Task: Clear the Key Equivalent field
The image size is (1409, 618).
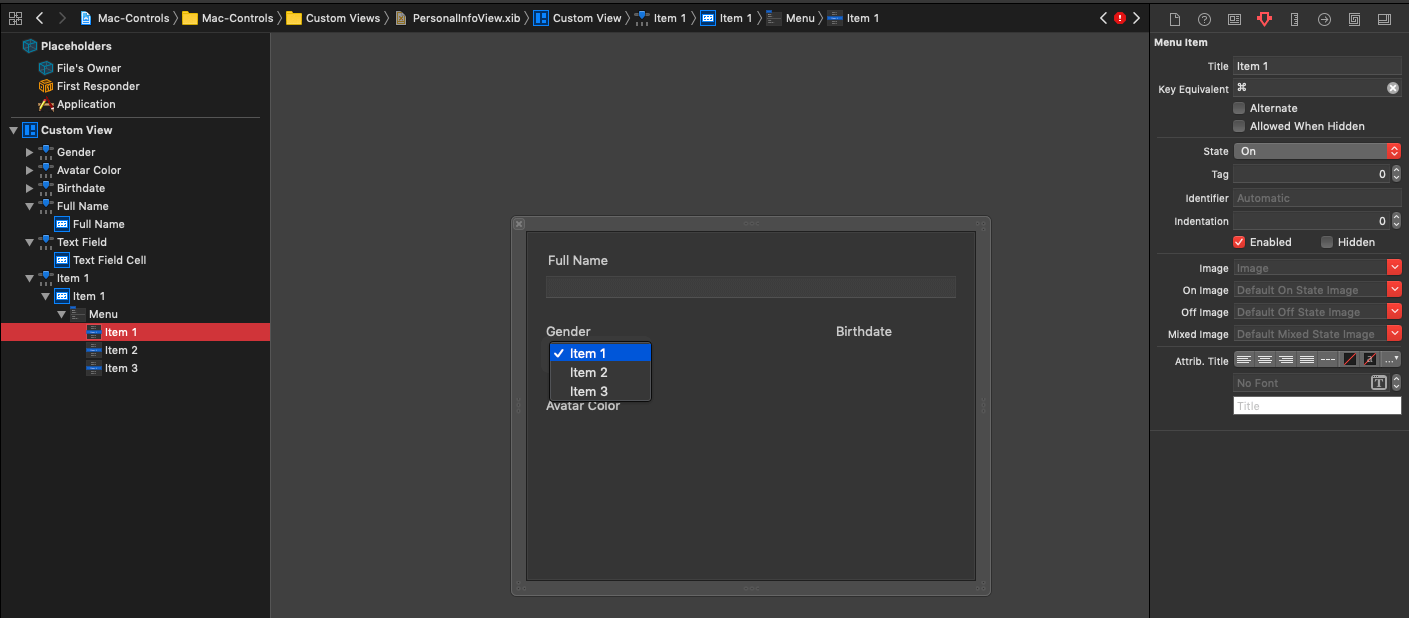Action: coord(1393,88)
